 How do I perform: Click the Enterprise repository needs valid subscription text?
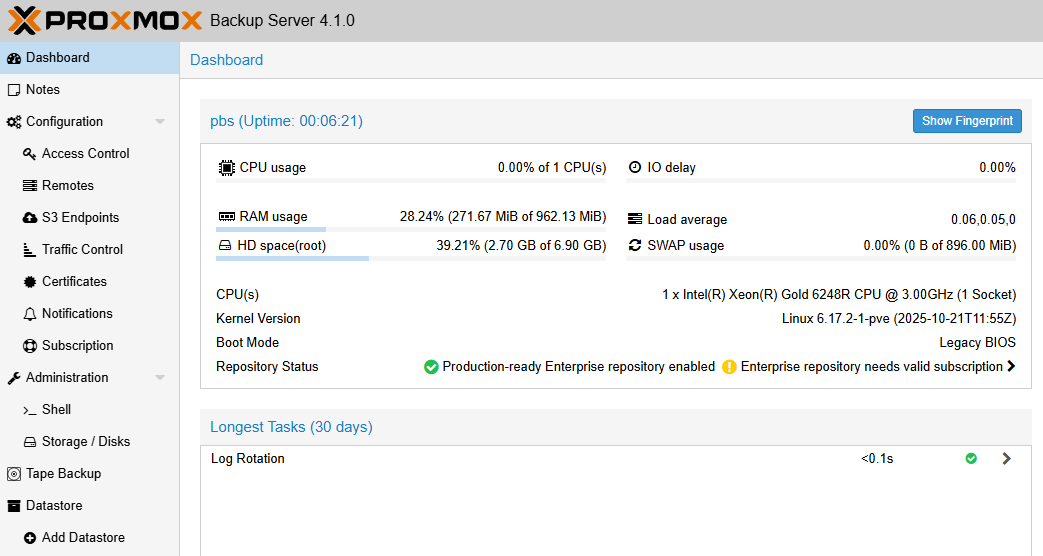tap(871, 366)
